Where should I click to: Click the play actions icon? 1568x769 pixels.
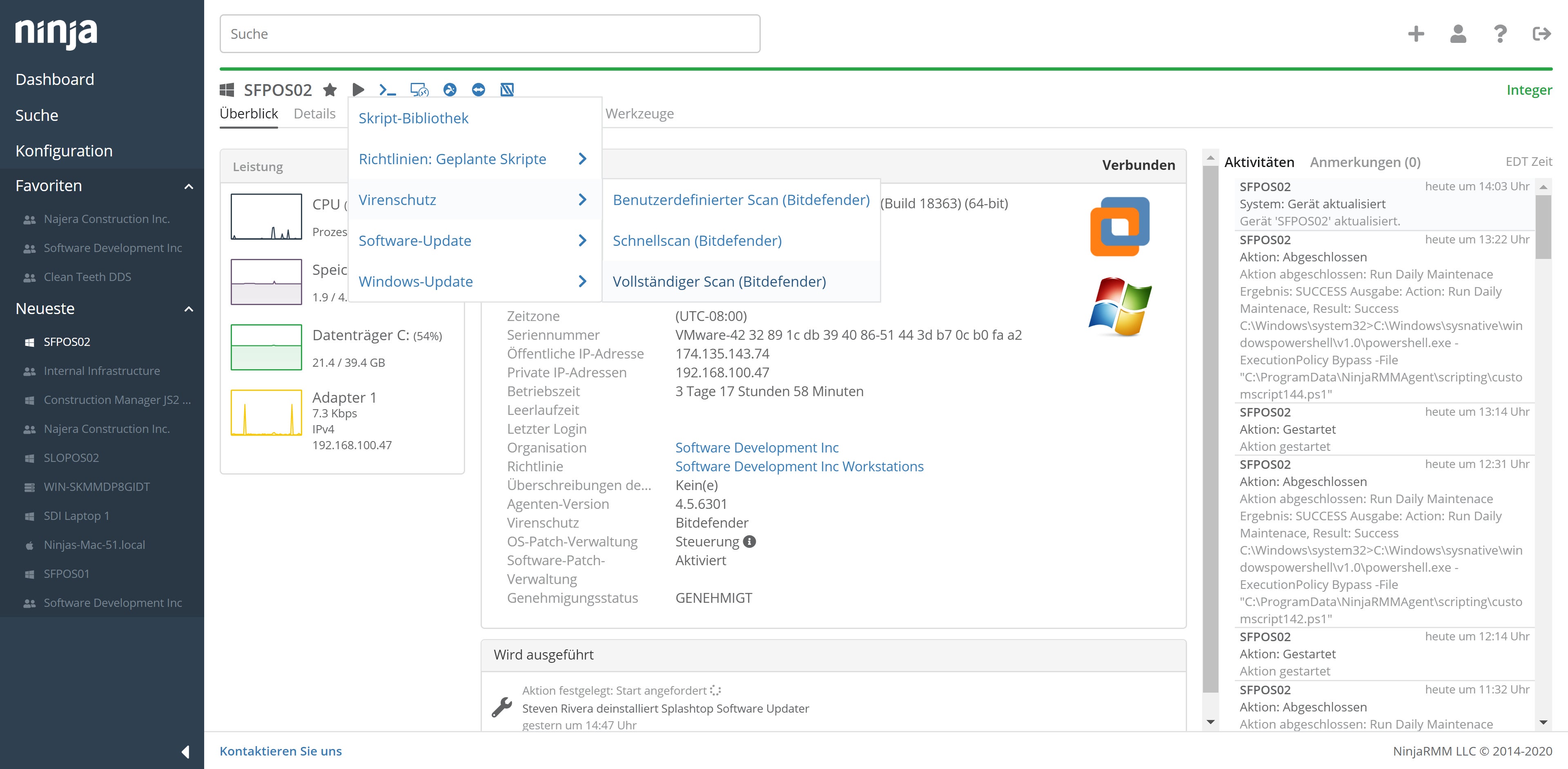coord(358,90)
